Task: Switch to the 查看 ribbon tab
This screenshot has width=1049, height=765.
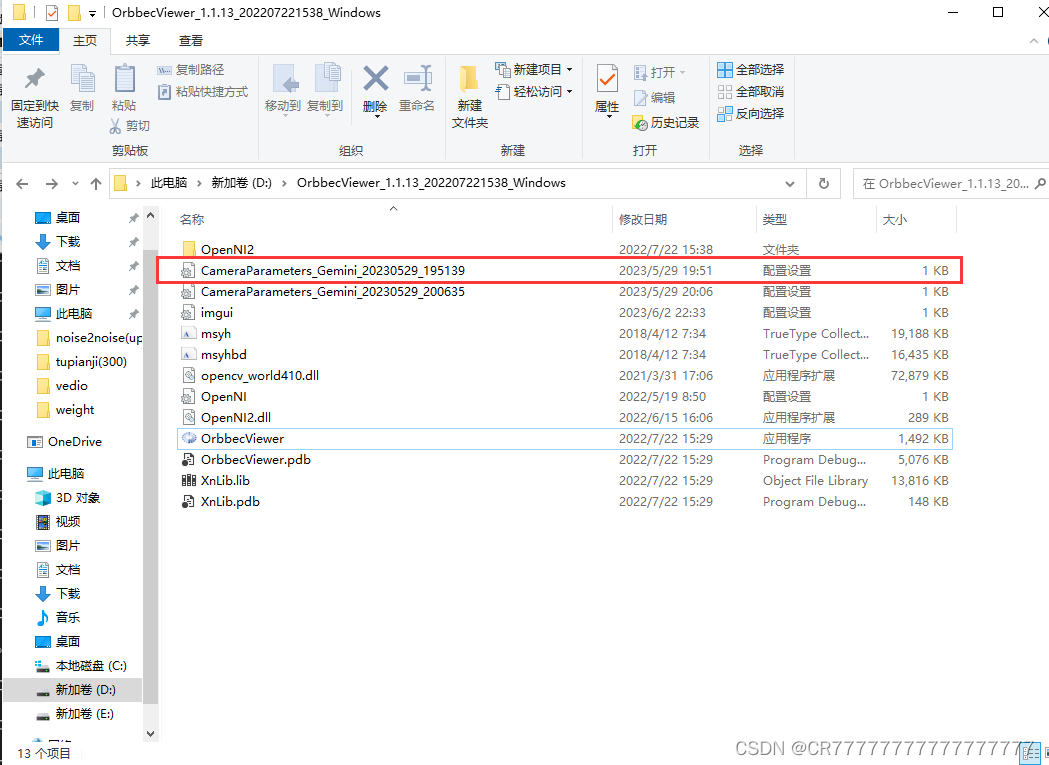Action: click(x=190, y=40)
